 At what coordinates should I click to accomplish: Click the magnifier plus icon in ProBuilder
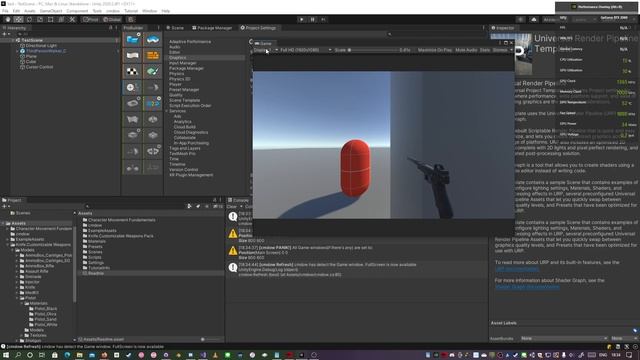tap(132, 87)
